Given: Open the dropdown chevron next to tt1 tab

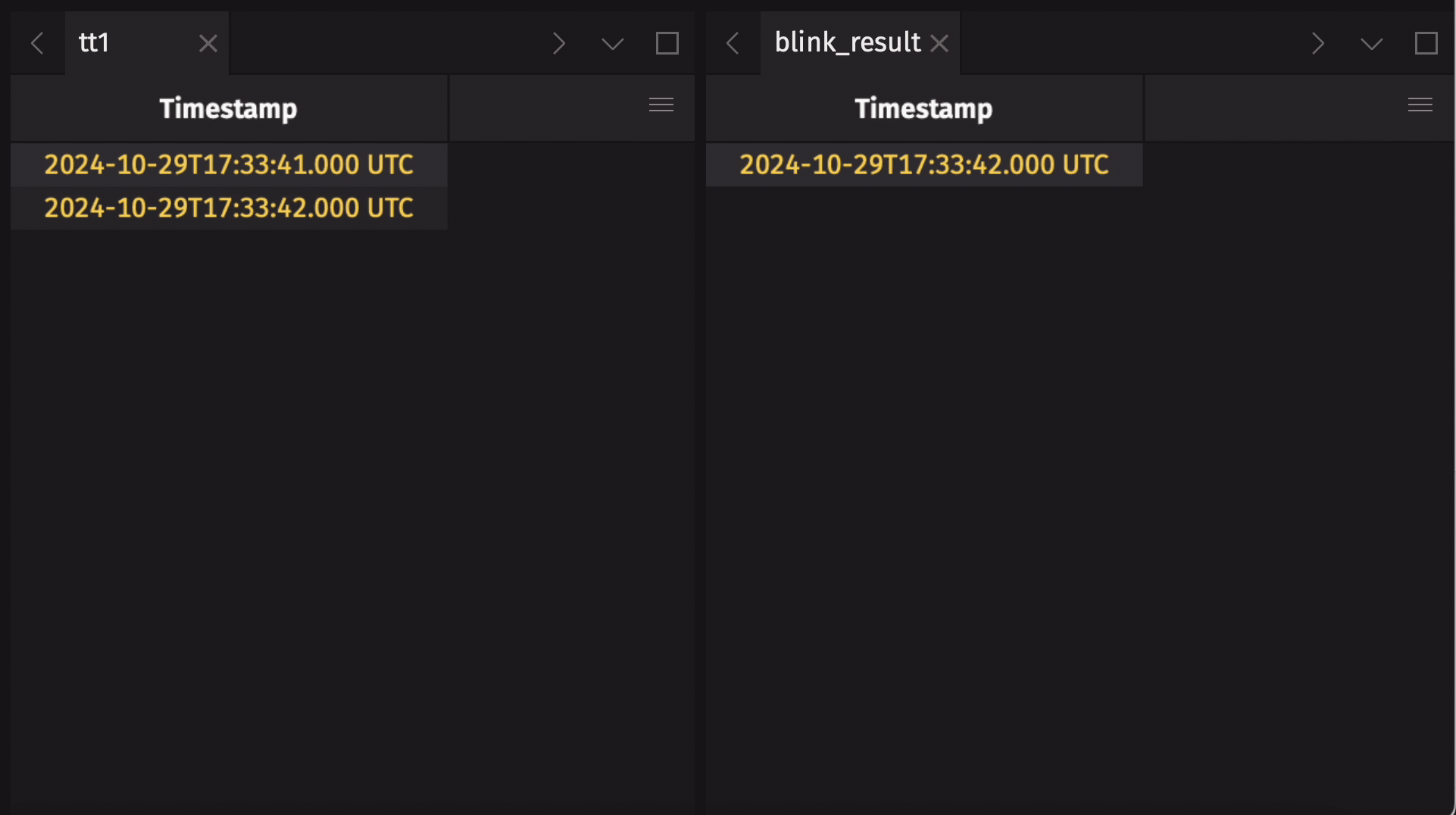Looking at the screenshot, I should (x=611, y=43).
